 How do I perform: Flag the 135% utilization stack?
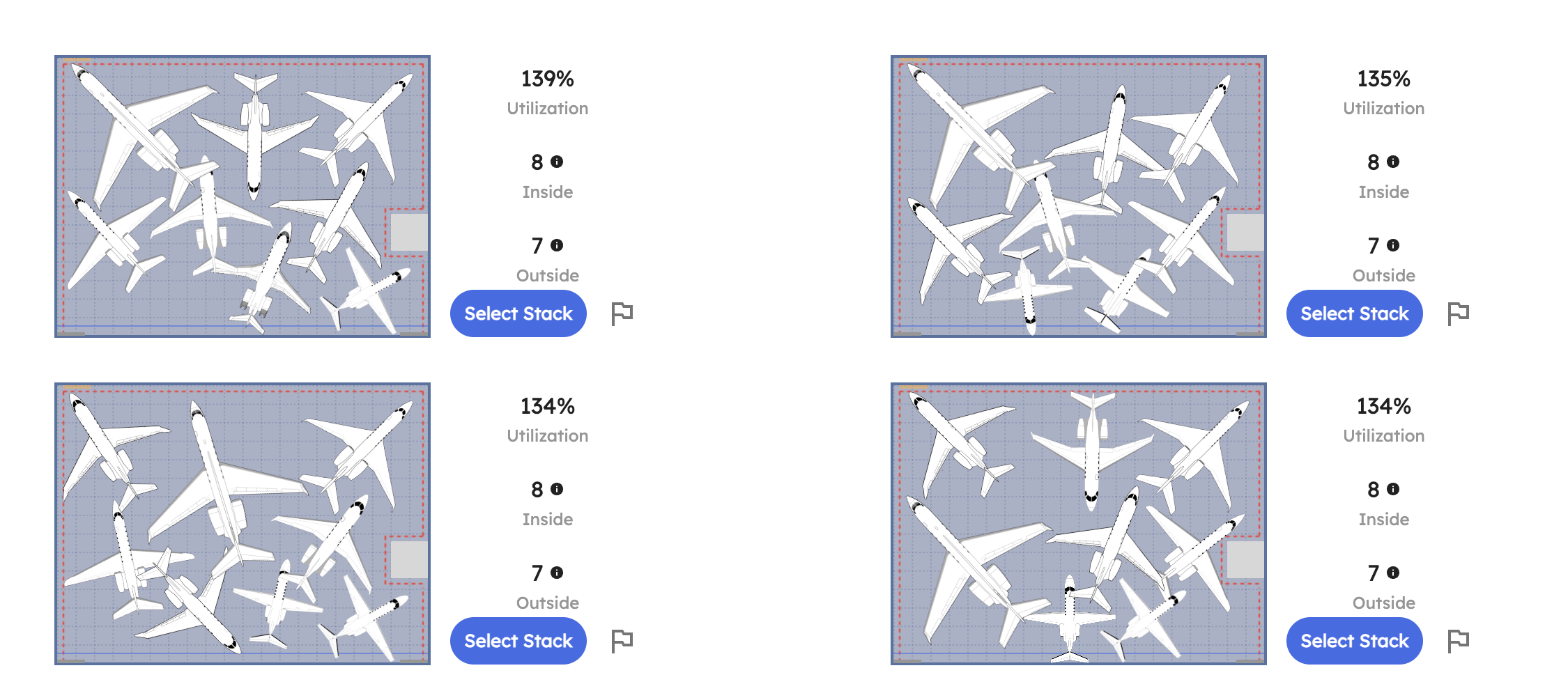point(1458,313)
